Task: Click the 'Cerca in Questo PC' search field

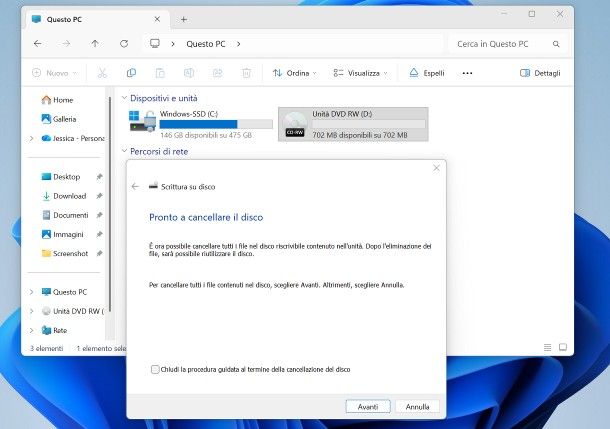Action: click(506, 44)
